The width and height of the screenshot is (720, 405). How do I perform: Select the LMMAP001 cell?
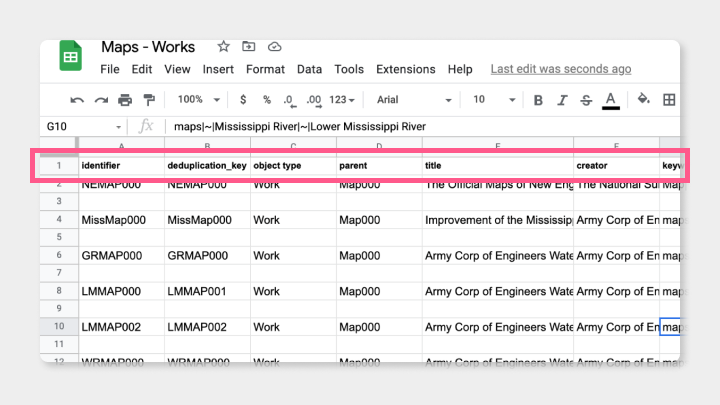point(208,291)
